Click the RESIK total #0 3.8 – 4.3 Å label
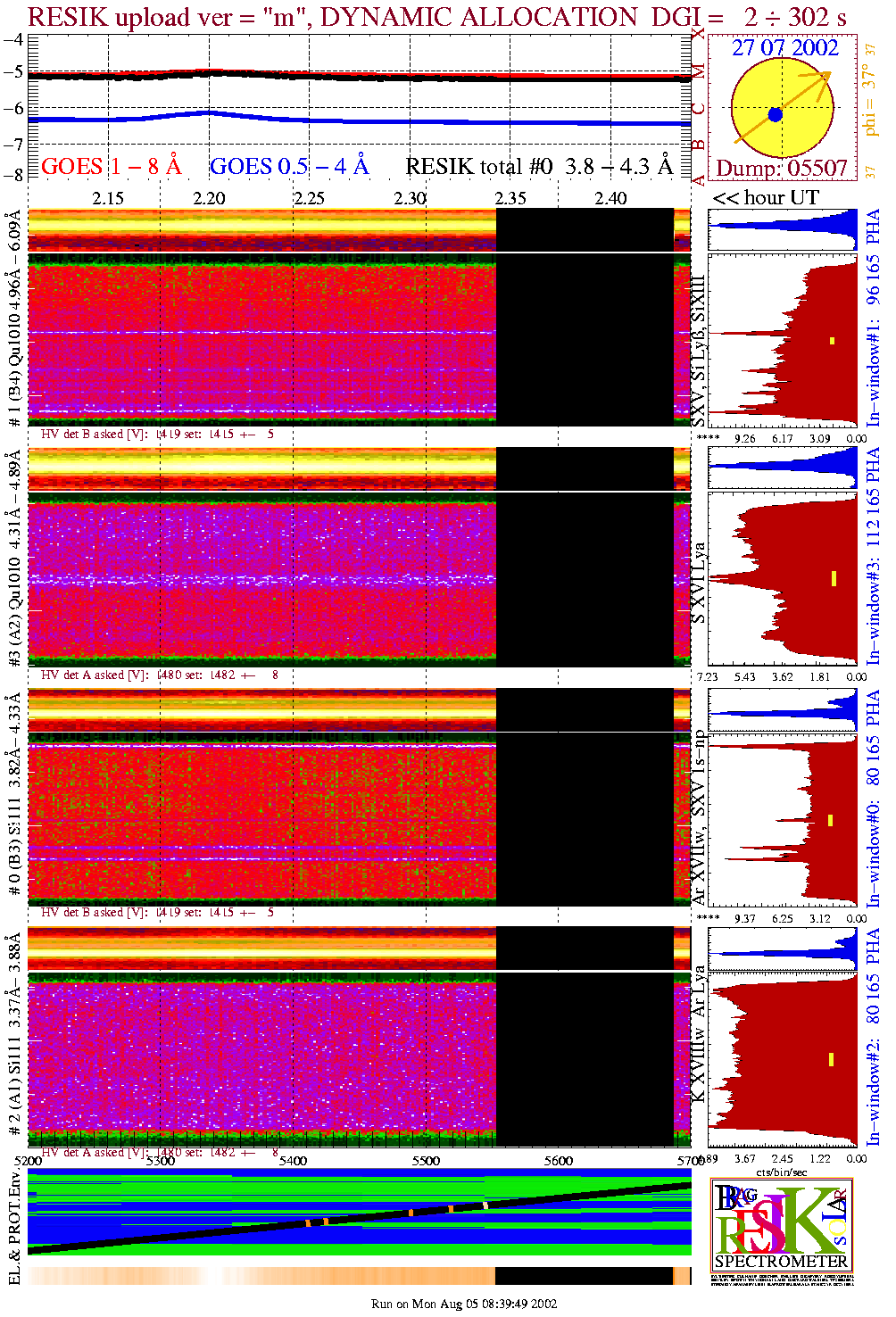Image resolution: width=896 pixels, height=1317 pixels. point(539,167)
